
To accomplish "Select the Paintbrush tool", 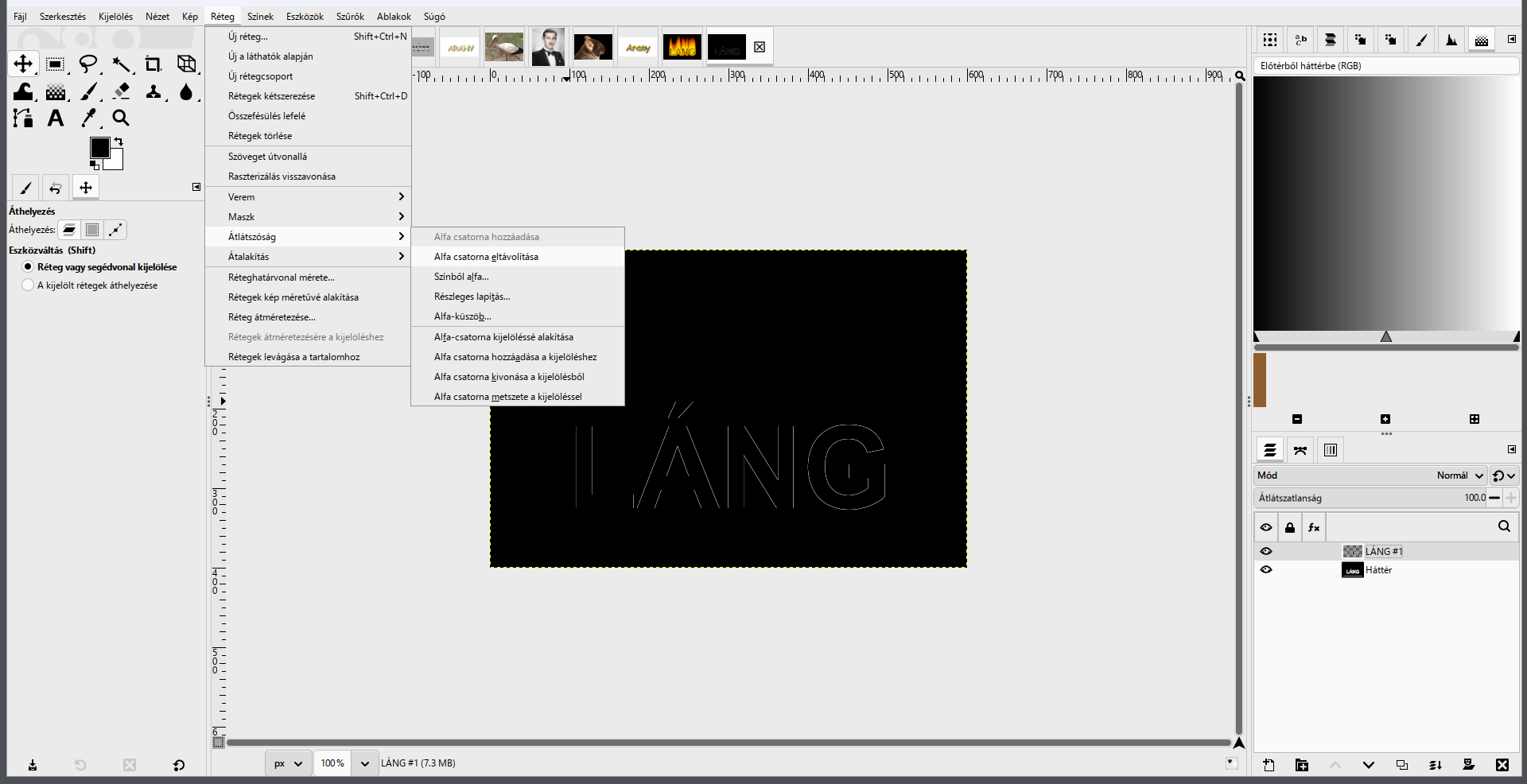I will (89, 91).
